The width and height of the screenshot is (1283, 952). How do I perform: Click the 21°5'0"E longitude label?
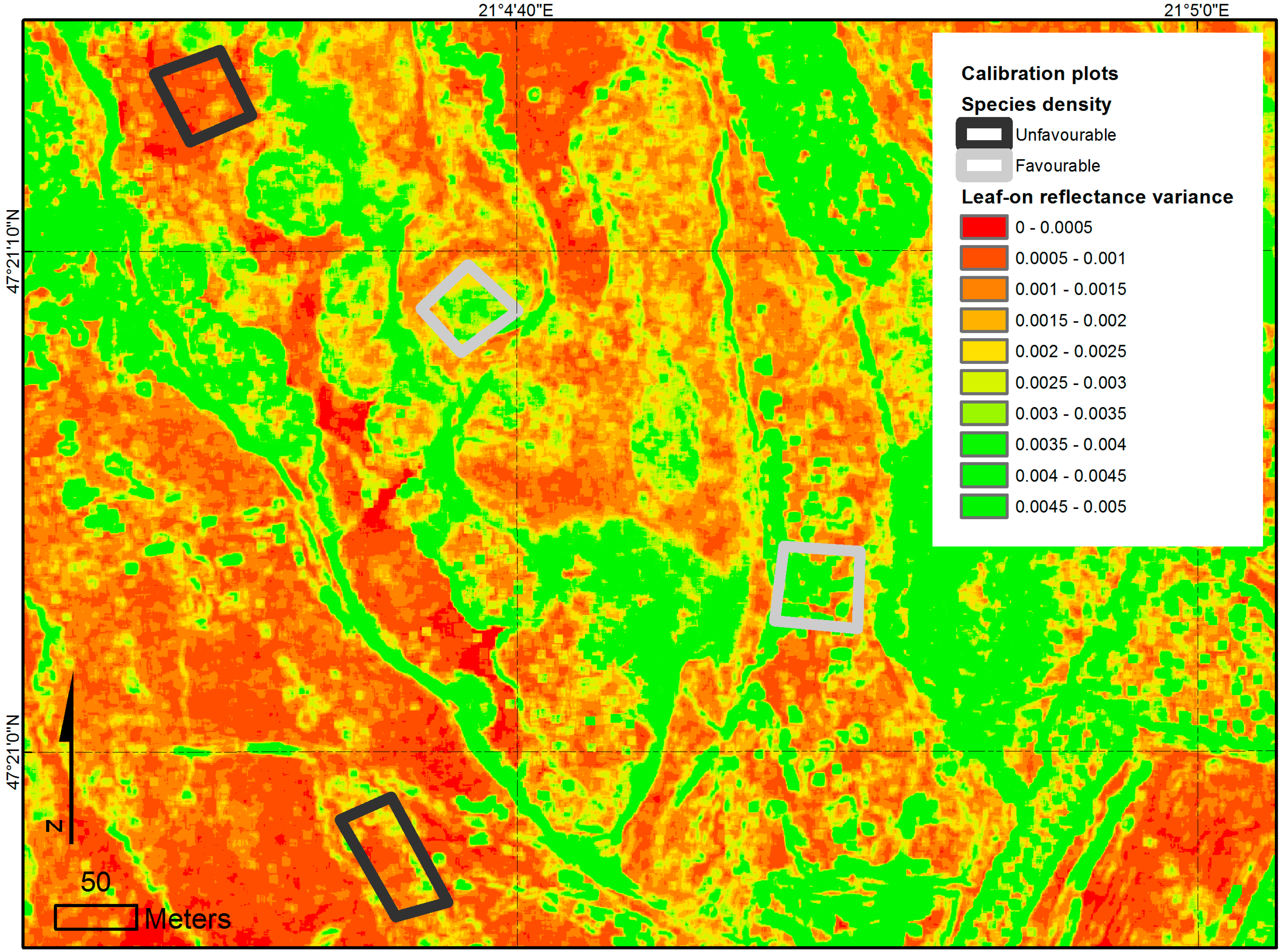1196,10
